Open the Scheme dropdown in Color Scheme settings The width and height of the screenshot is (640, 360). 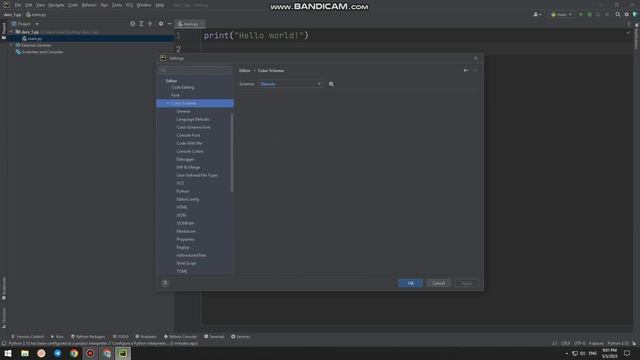pyautogui.click(x=291, y=84)
